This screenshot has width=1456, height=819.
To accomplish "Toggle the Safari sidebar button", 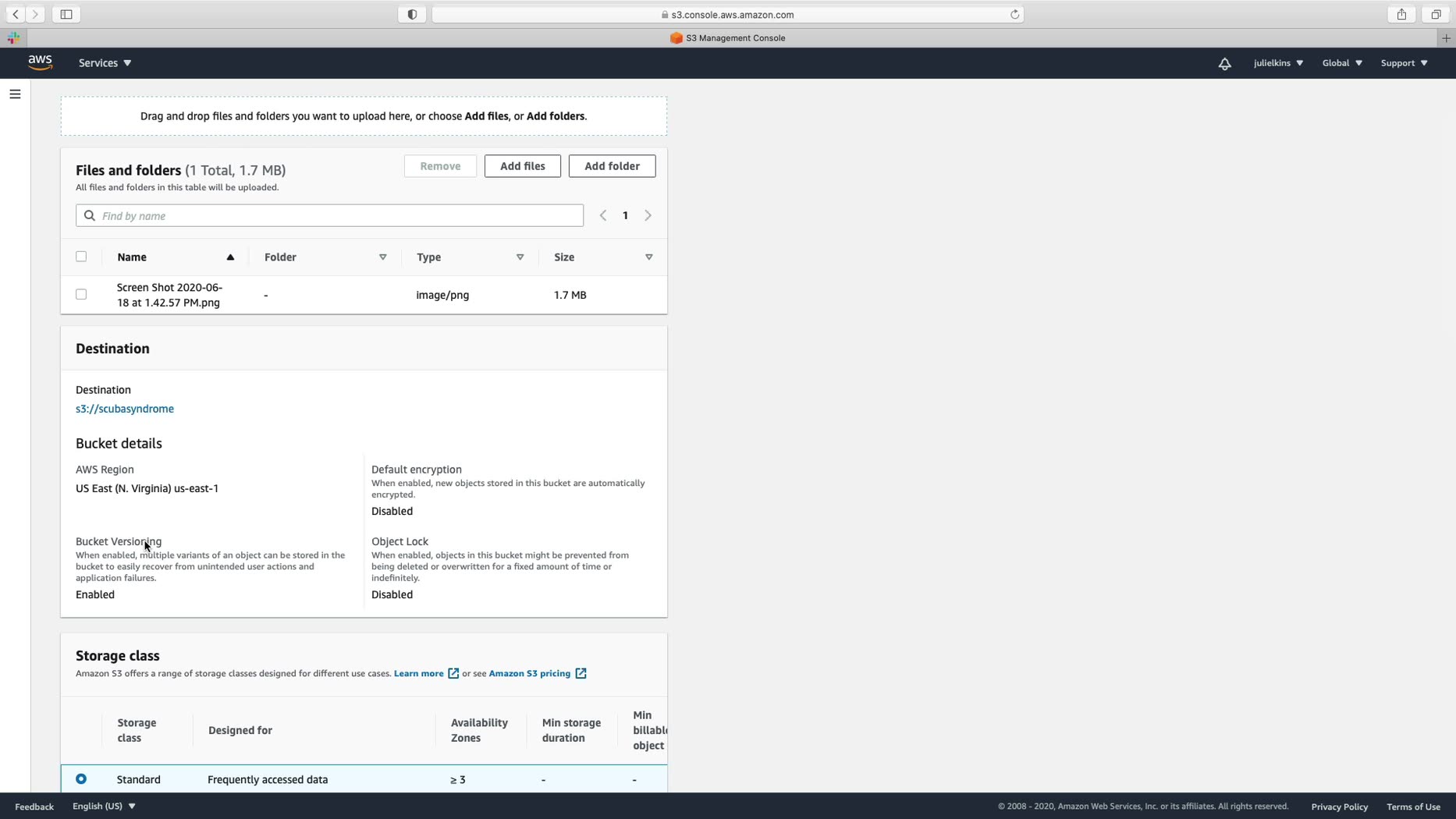I will 66,14.
